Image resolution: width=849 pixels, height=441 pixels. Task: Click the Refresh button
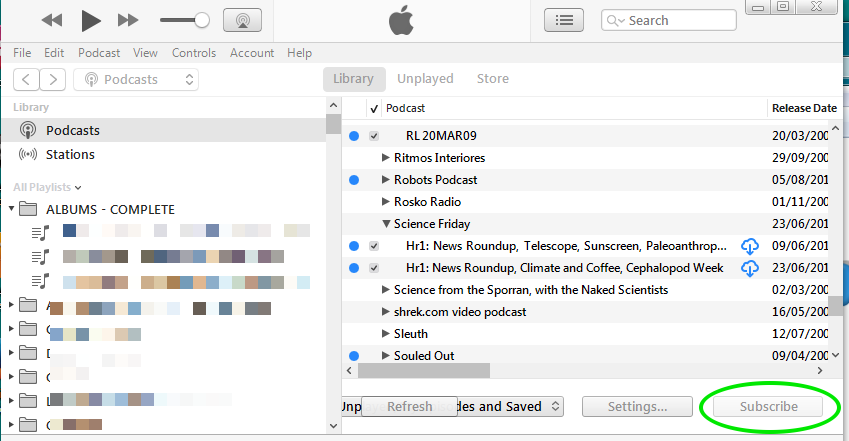(409, 406)
